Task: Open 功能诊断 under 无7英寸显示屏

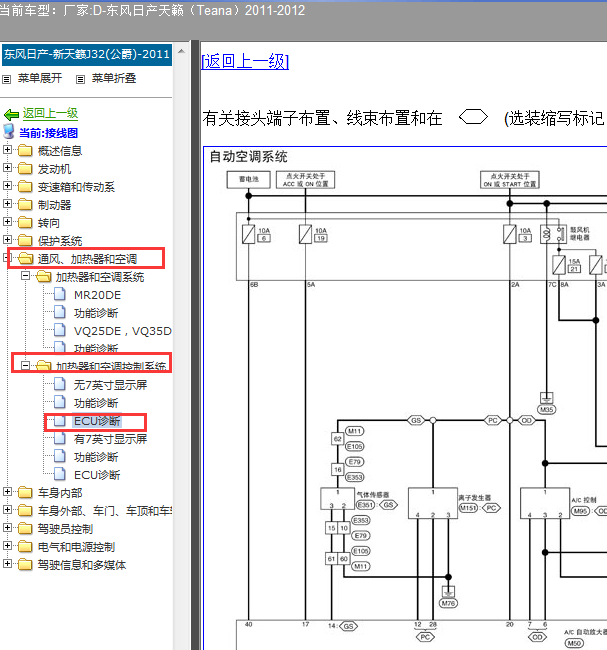Action: 96,403
